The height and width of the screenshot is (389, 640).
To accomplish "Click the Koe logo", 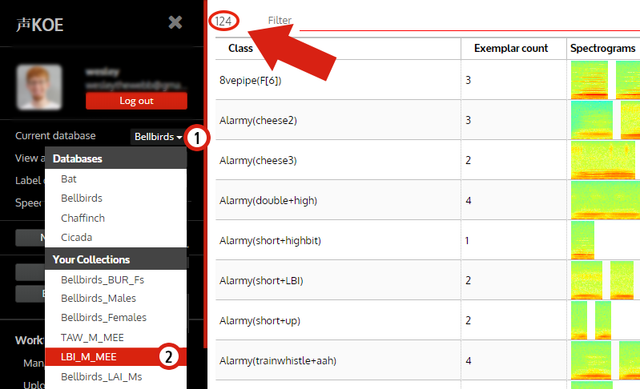I will (x=40, y=25).
